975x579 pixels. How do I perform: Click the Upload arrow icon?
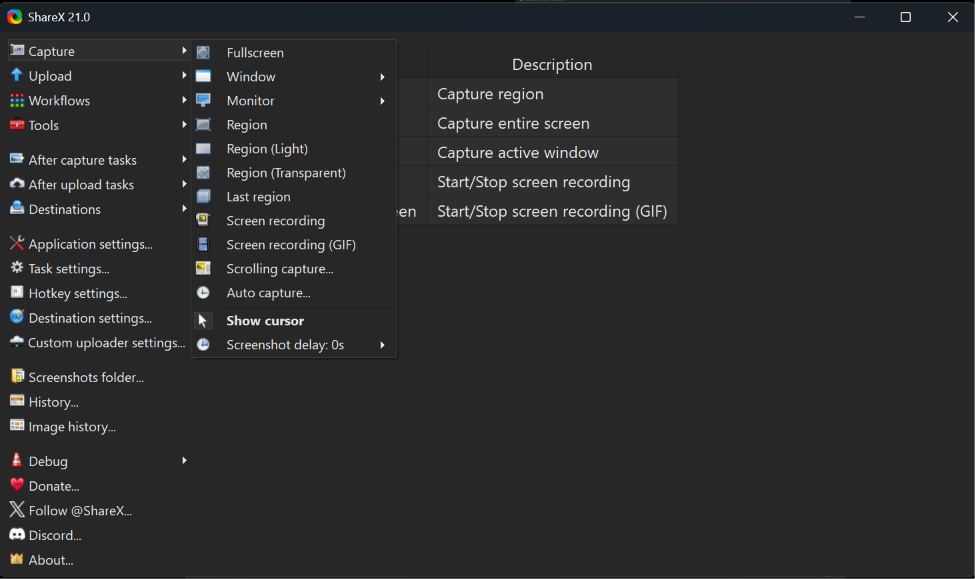pos(17,75)
